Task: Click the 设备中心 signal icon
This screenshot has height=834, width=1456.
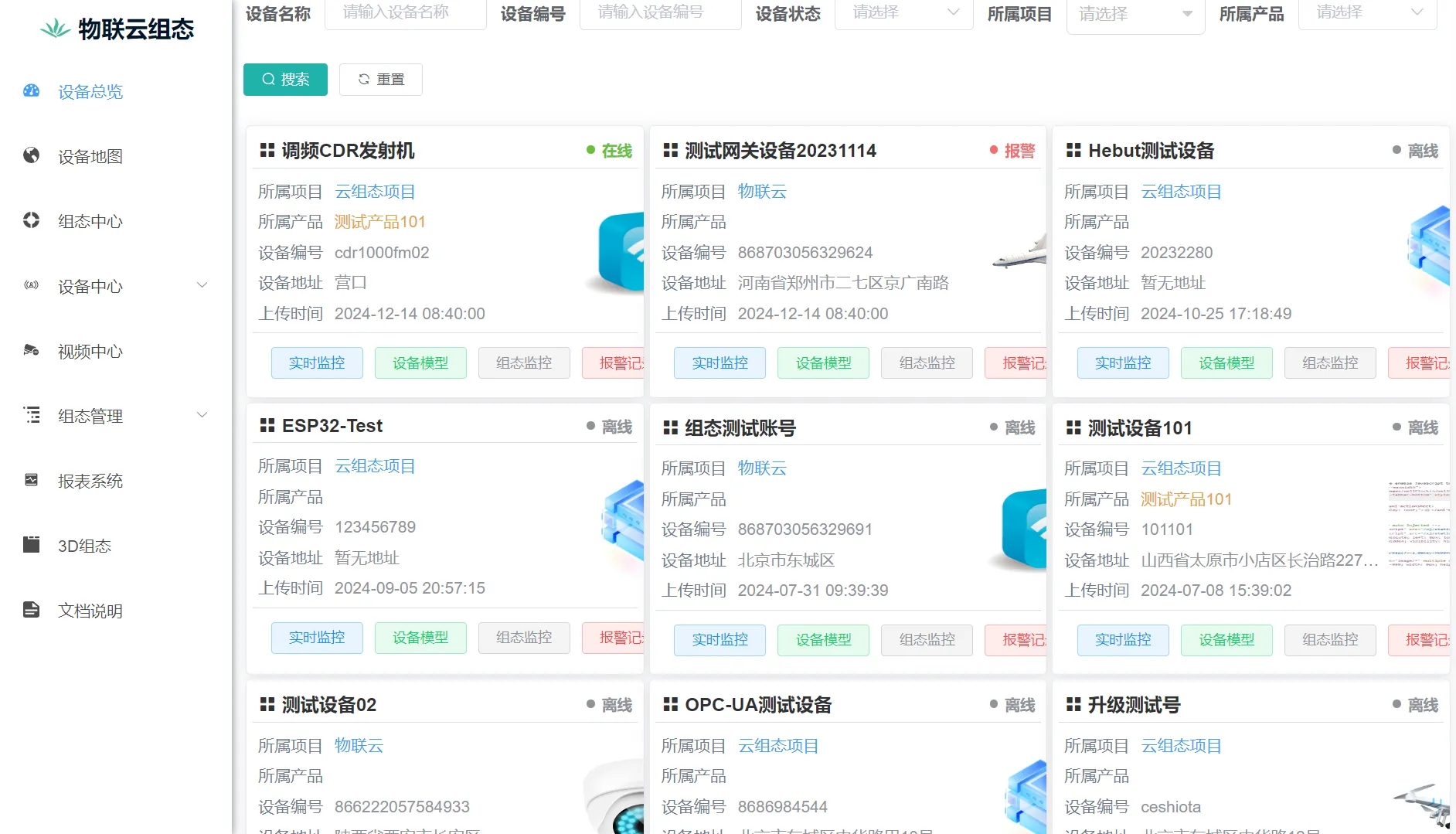Action: click(x=31, y=286)
